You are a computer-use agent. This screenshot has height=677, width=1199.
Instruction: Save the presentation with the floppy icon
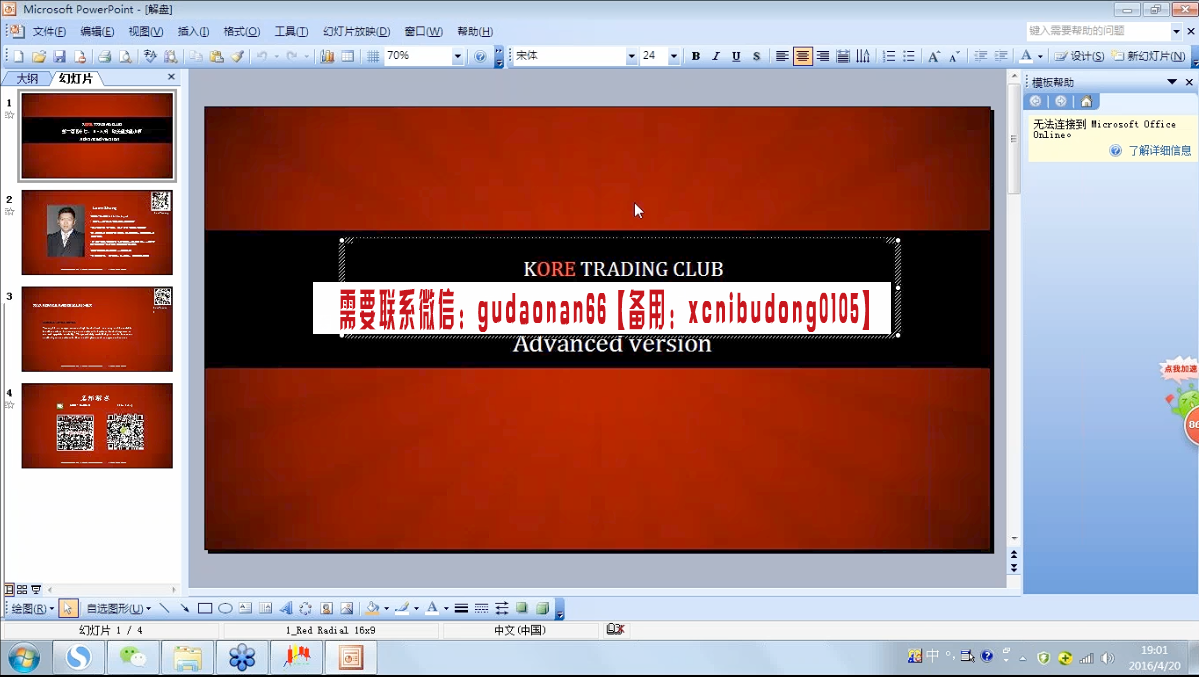point(60,56)
